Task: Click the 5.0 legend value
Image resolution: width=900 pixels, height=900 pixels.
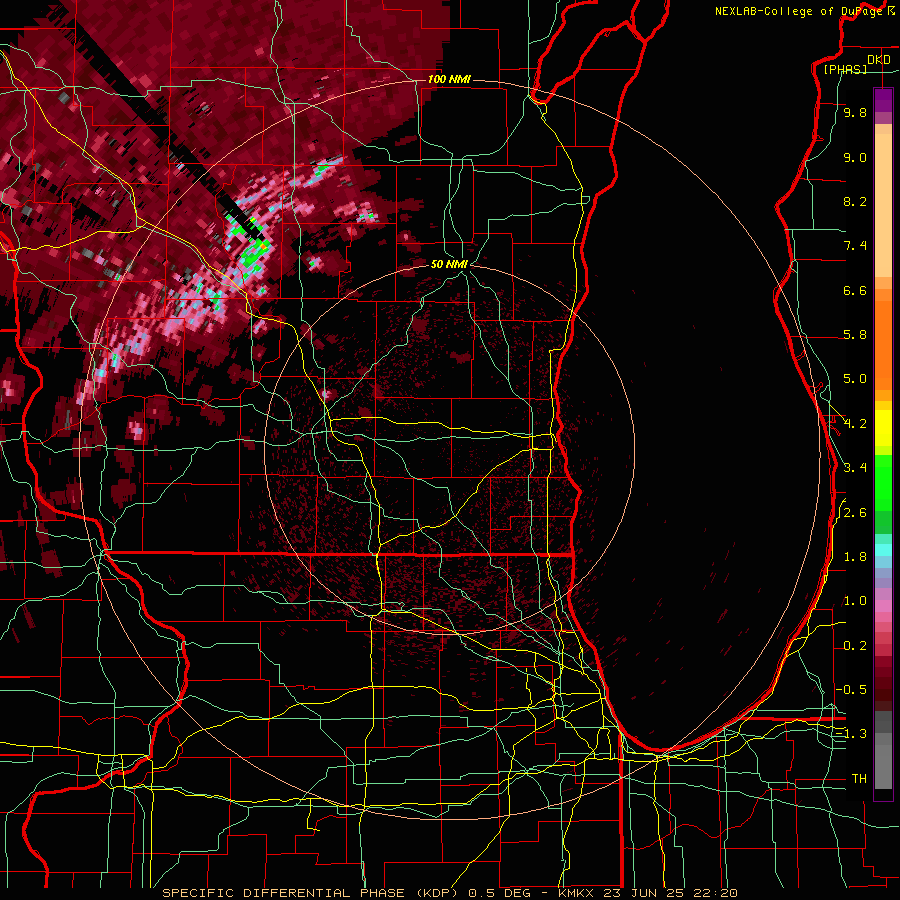Action: pyautogui.click(x=855, y=379)
